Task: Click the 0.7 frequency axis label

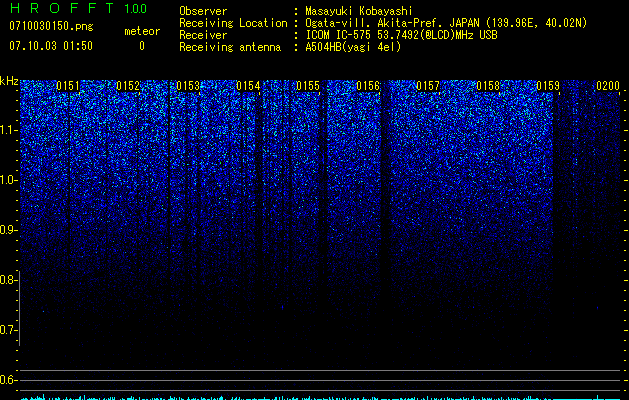Action: [8, 330]
